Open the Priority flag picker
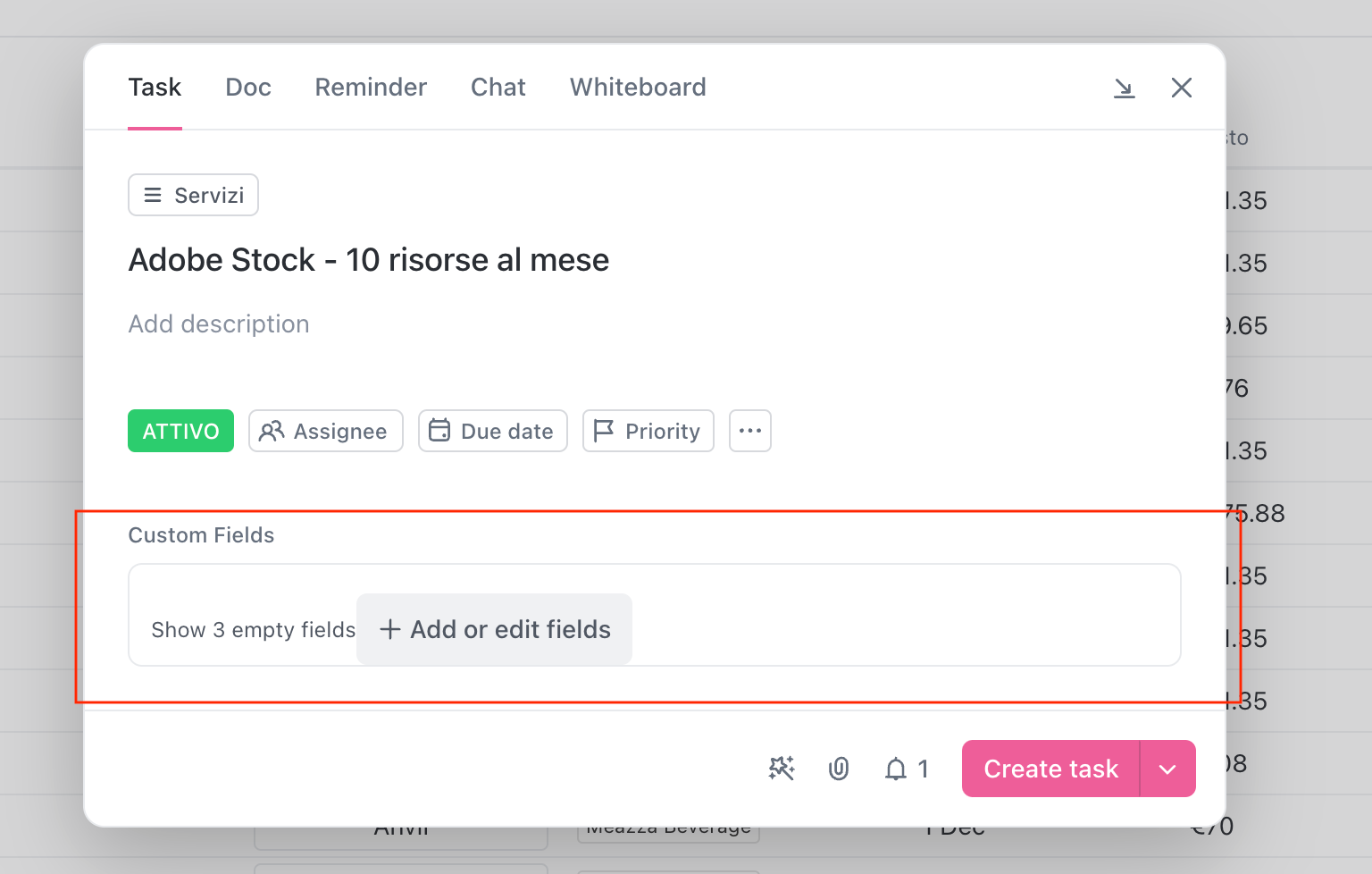 tap(648, 431)
